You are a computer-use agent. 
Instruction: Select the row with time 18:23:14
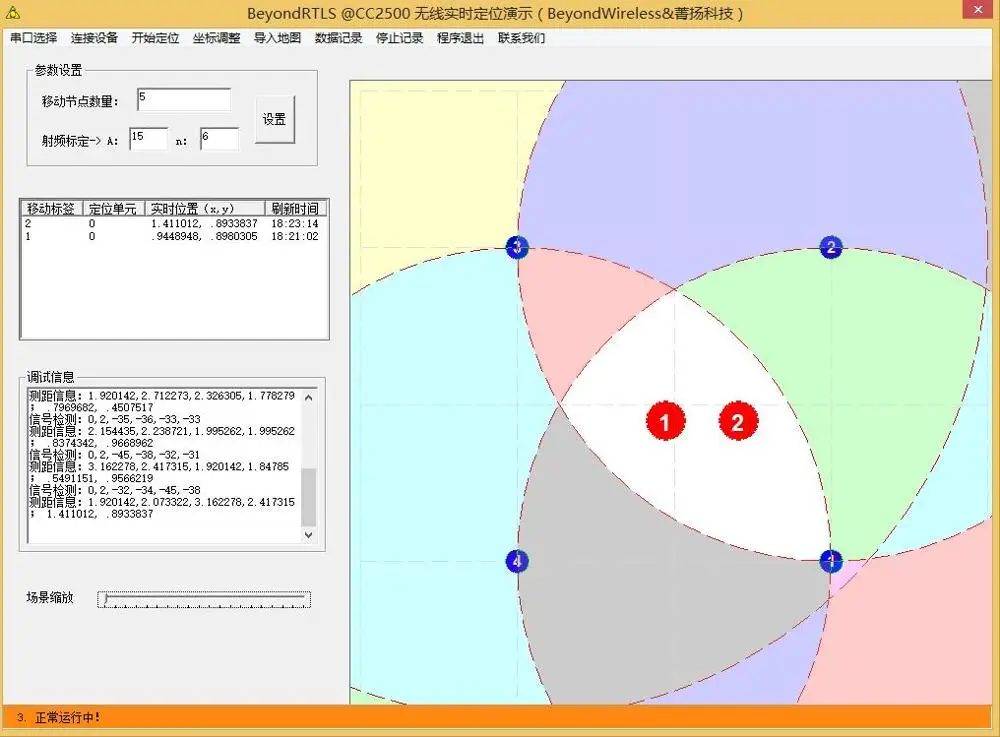(173, 224)
